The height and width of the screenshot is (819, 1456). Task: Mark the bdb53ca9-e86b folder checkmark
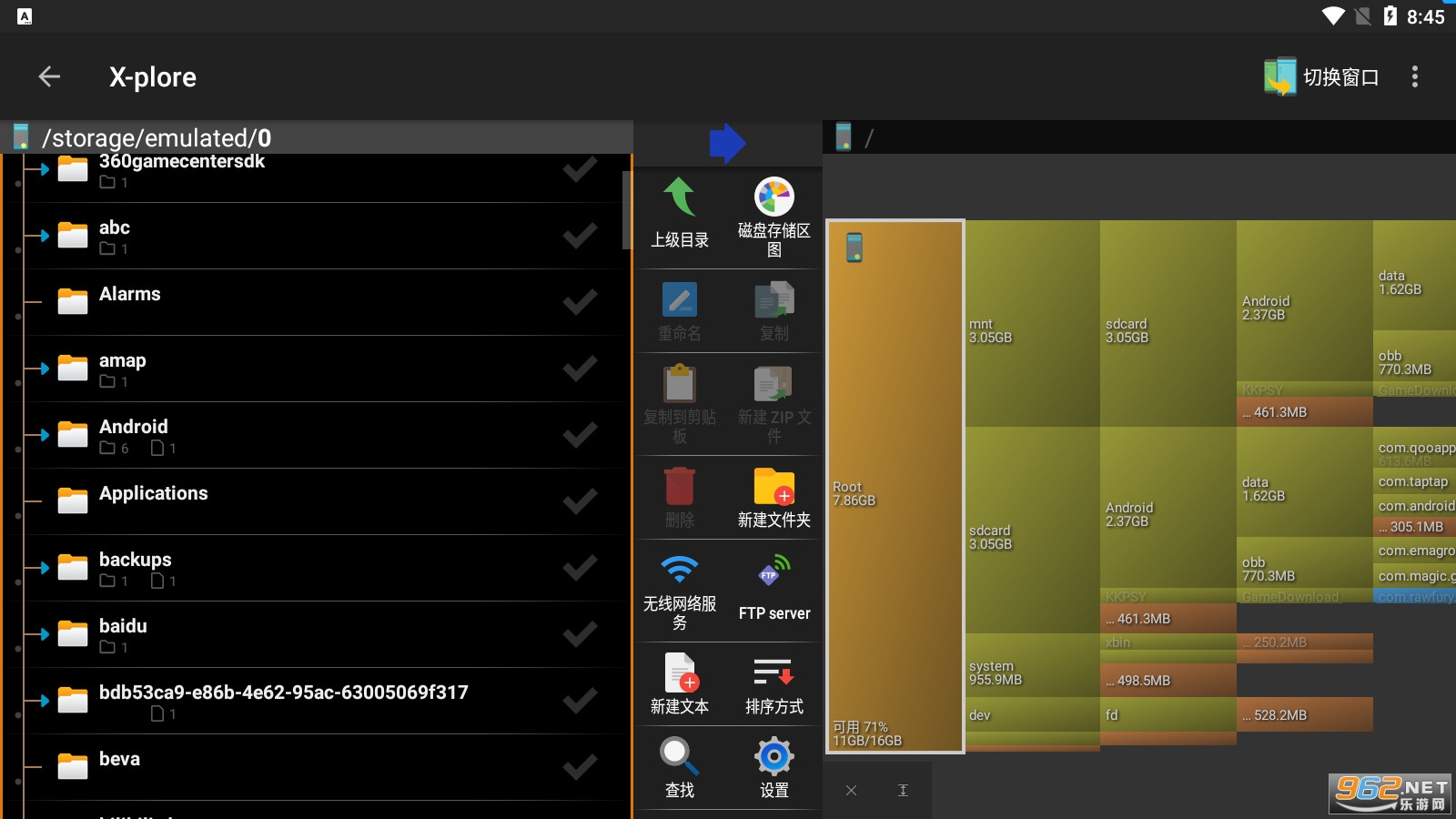580,701
